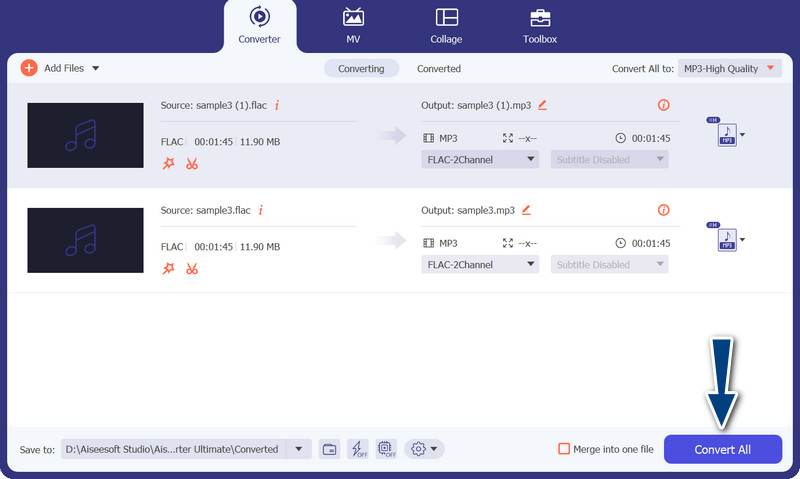Image resolution: width=800 pixels, height=479 pixels.
Task: Enable Merge into one file checkbox
Action: pyautogui.click(x=564, y=449)
